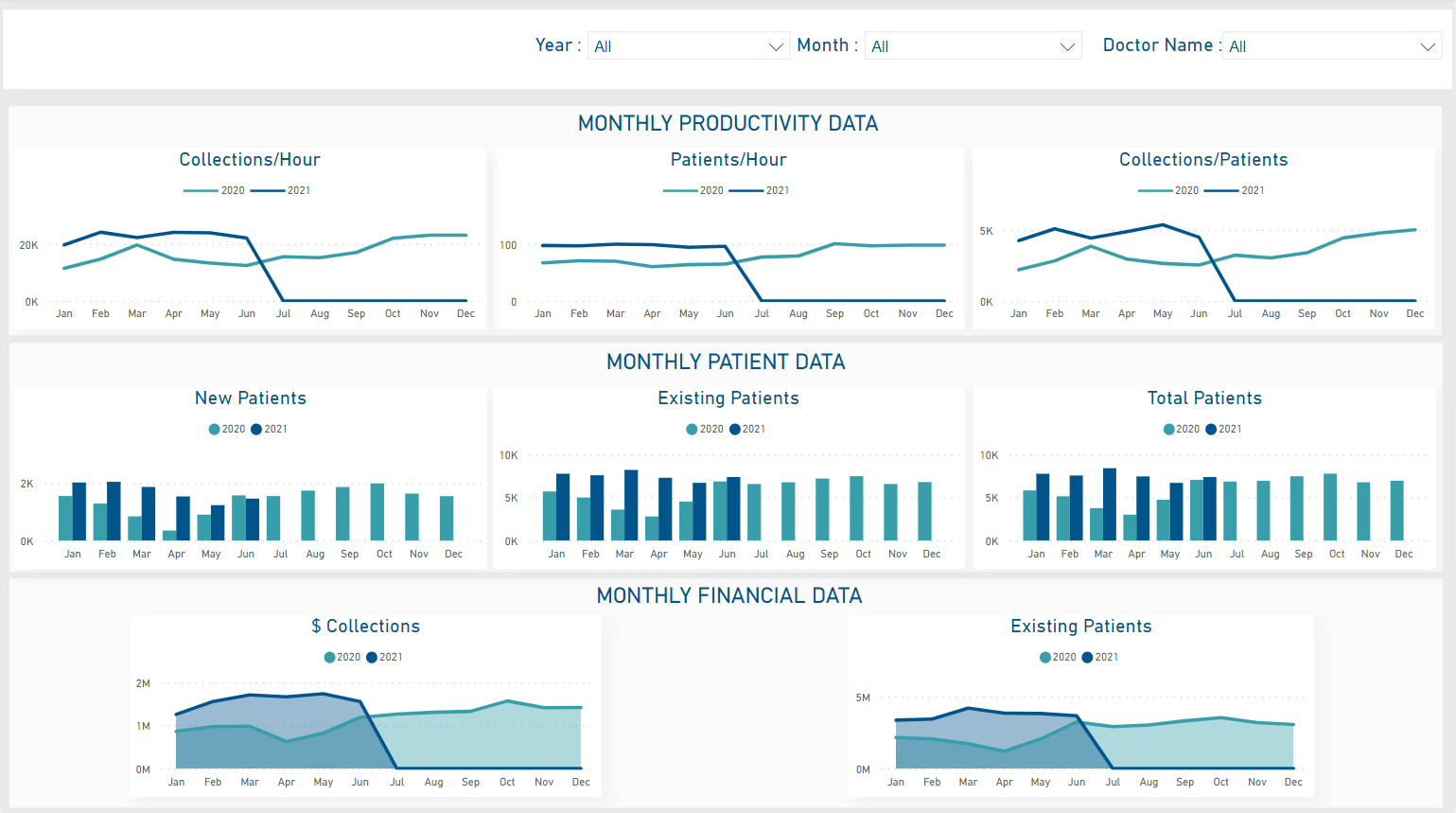
Task: Click the Collections/Patients chart title
Action: [x=1203, y=160]
